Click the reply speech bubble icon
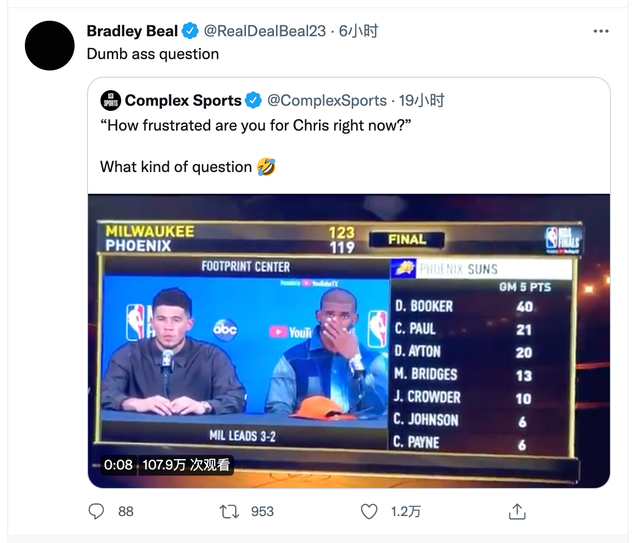640x543 pixels. coord(97,511)
